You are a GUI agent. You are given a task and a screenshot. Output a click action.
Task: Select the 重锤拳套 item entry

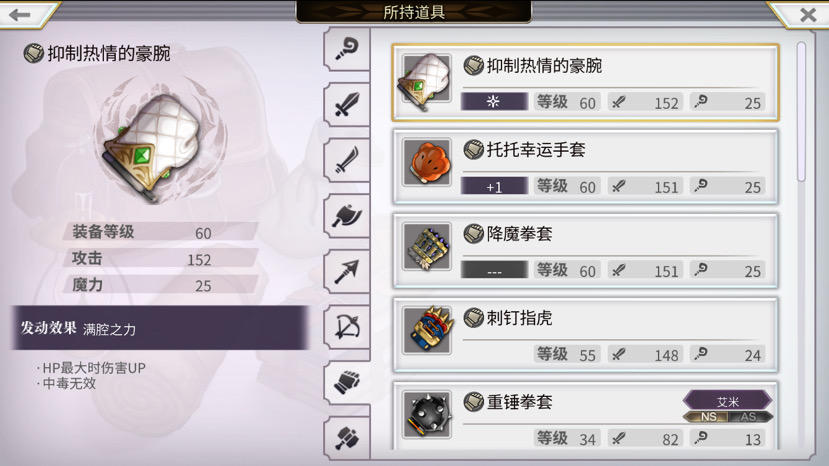coord(585,416)
